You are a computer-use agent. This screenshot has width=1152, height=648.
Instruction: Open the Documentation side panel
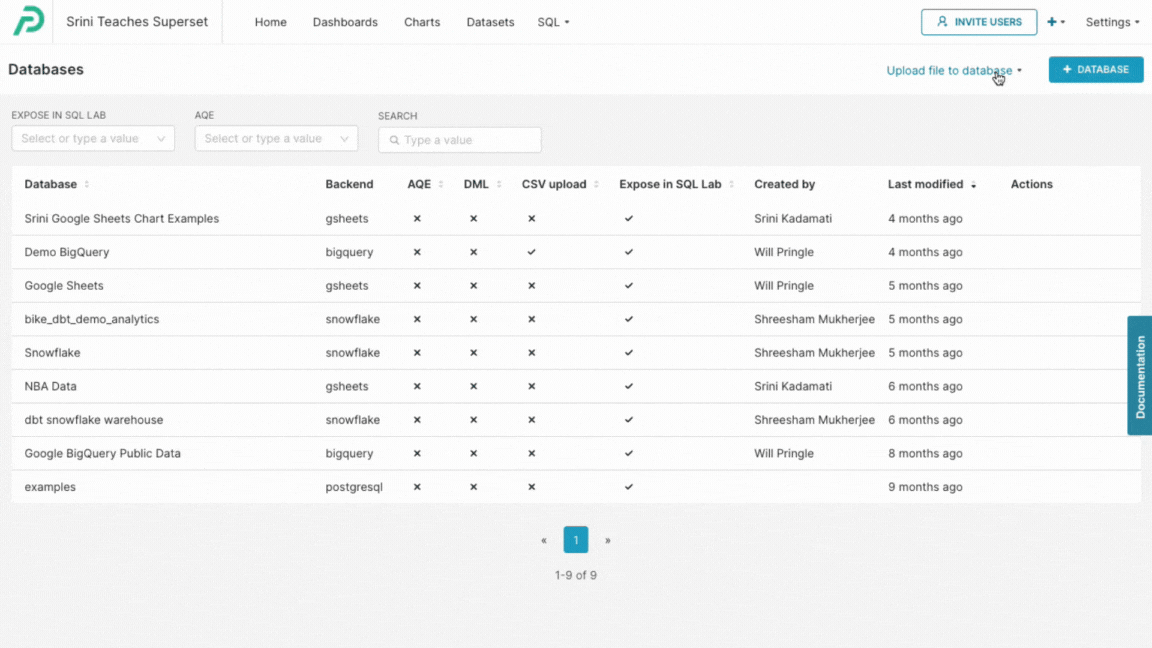(1139, 375)
